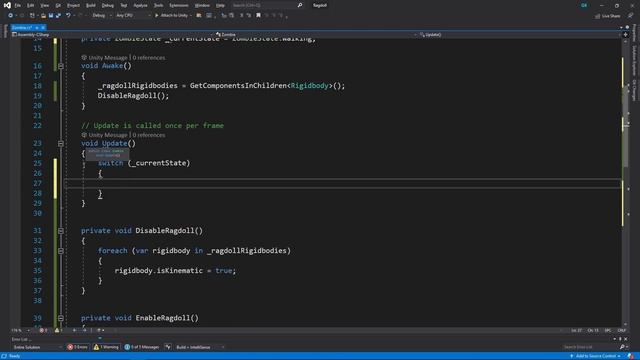Open the Git menu
640x360 pixels.
pyautogui.click(x=58, y=5)
